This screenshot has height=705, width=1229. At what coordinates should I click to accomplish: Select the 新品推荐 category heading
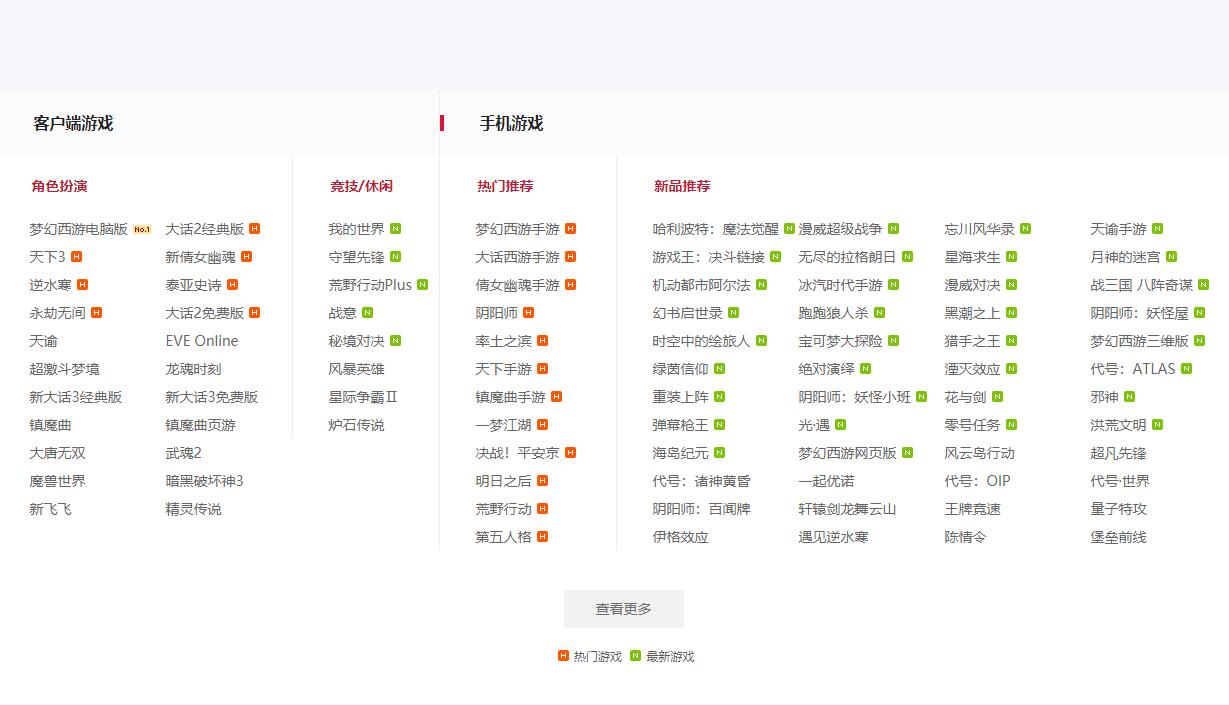click(x=682, y=186)
